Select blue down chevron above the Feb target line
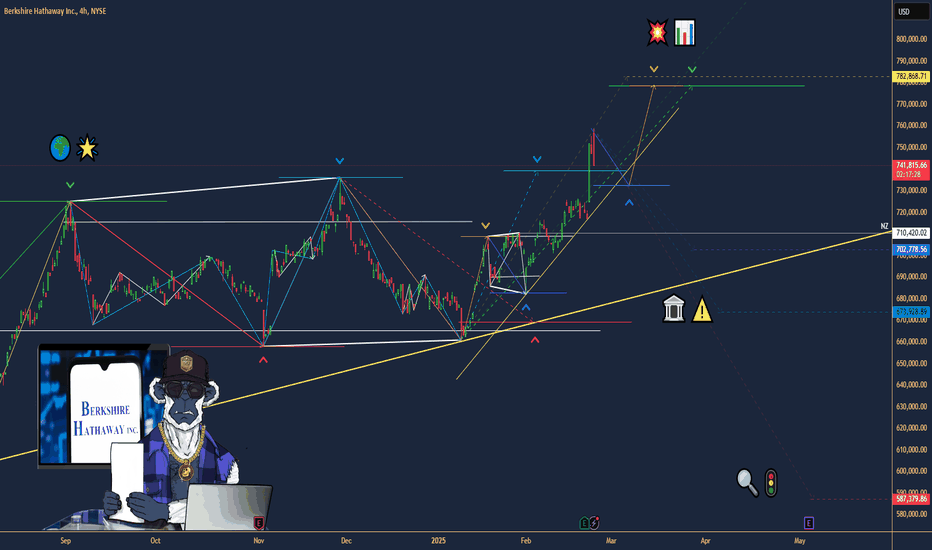Image resolution: width=932 pixels, height=550 pixels. (x=537, y=159)
